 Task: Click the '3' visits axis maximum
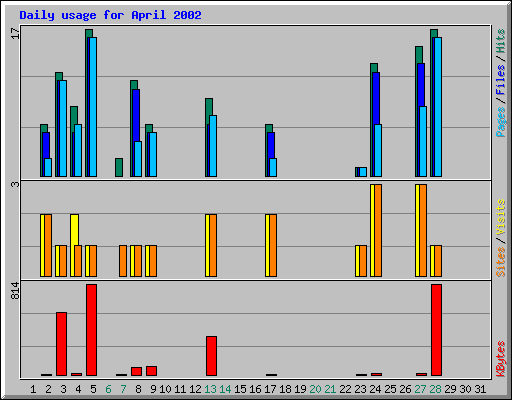click(x=15, y=184)
